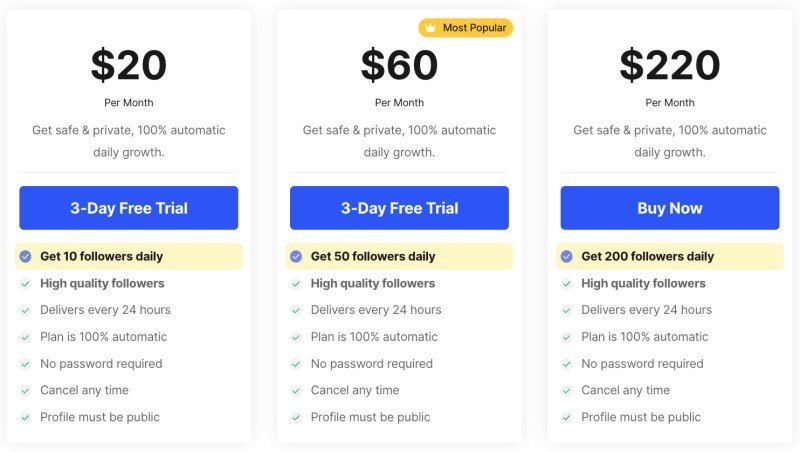Image resolution: width=800 pixels, height=452 pixels.
Task: Click green checkmark beside Profile must be public in $20 plan
Action: click(26, 418)
